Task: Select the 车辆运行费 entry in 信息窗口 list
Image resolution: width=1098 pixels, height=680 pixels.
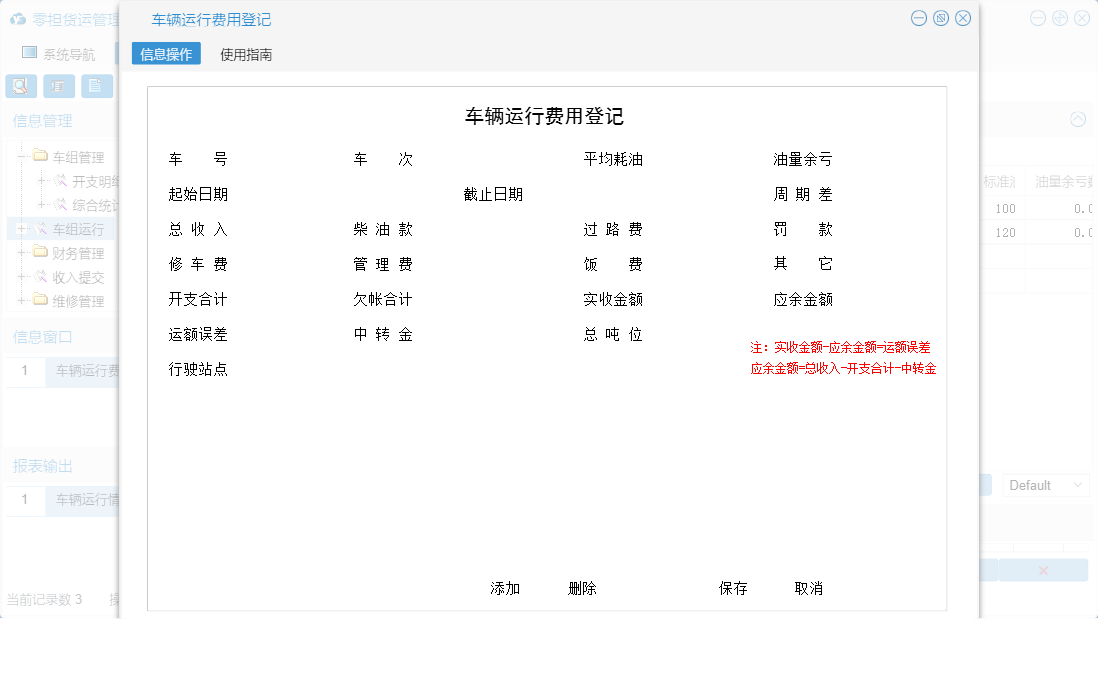Action: [85, 371]
